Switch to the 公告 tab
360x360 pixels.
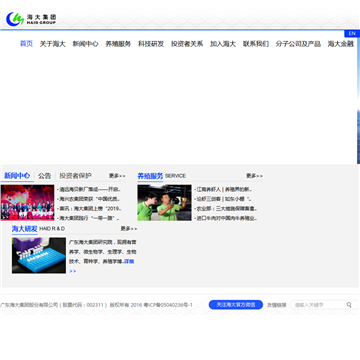tap(45, 176)
